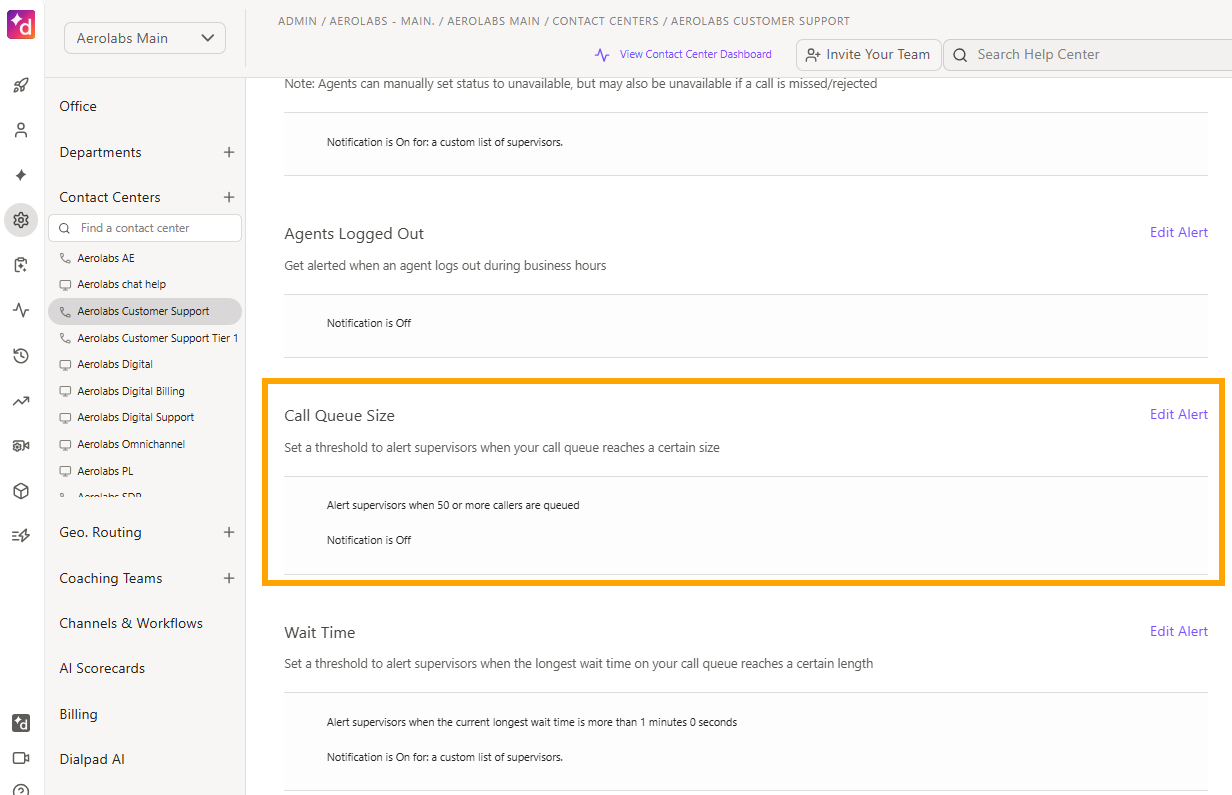Open View Contact Center Dashboard link
1232x795 pixels.
click(x=683, y=55)
